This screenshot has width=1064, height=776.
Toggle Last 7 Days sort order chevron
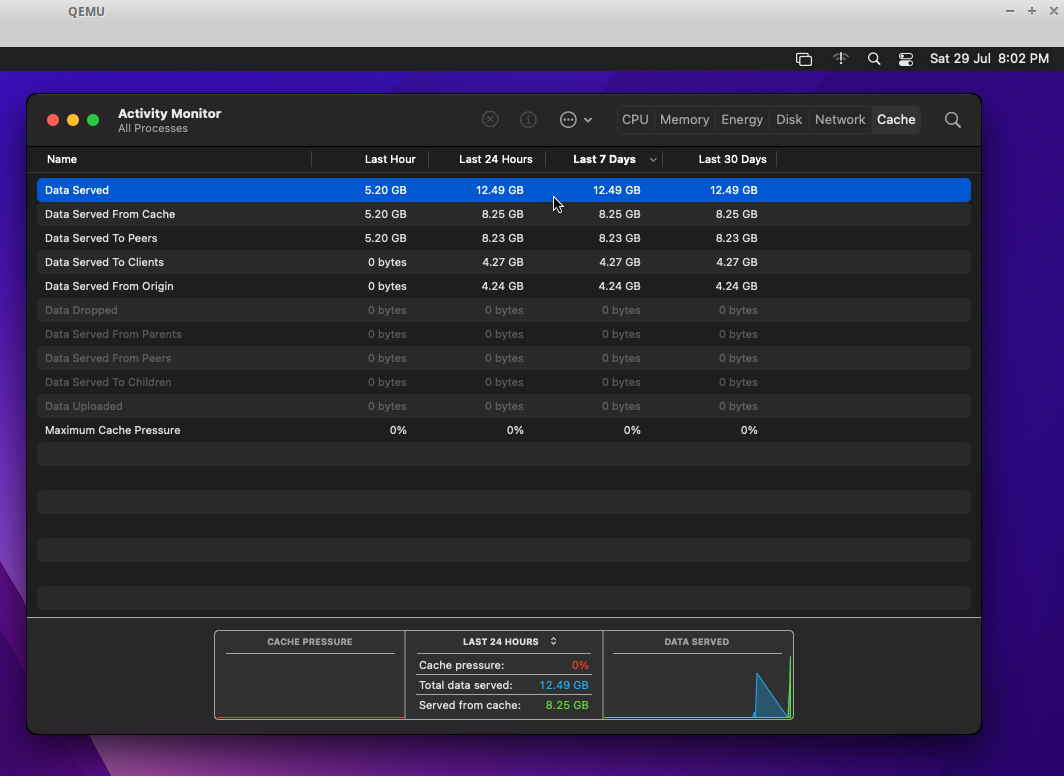[x=654, y=160]
